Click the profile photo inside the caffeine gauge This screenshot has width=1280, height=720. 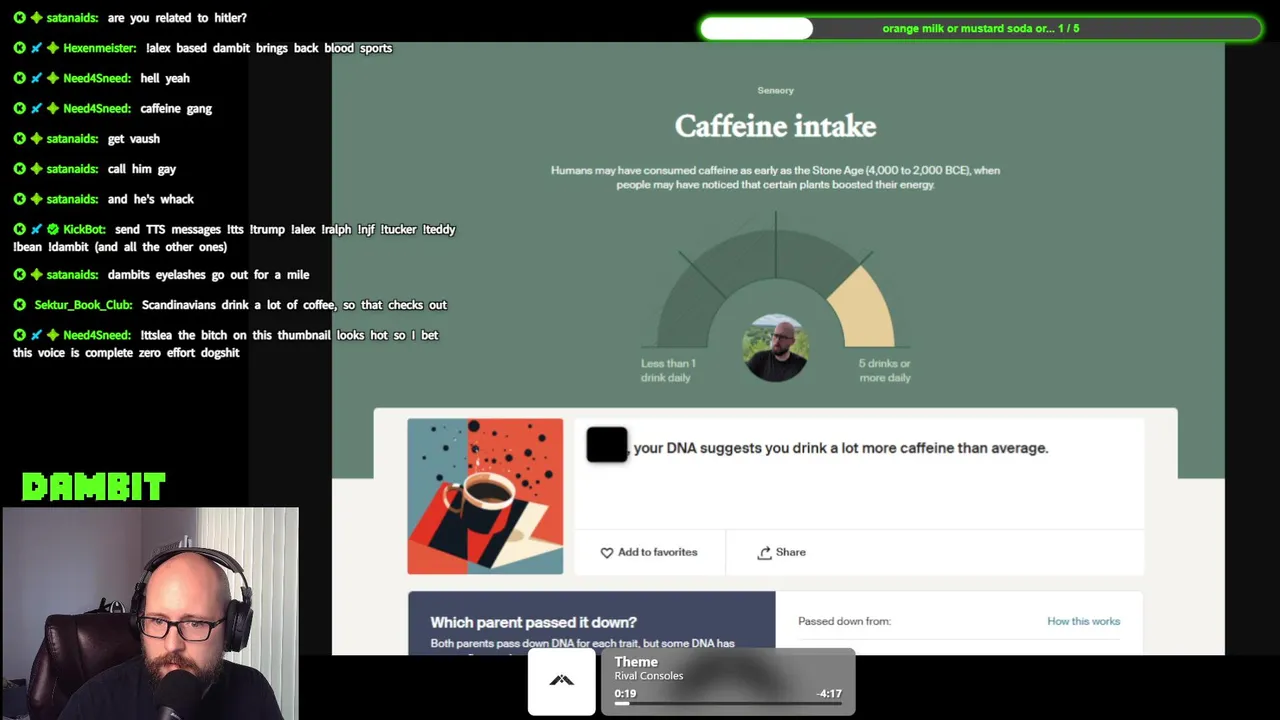pyautogui.click(x=775, y=348)
